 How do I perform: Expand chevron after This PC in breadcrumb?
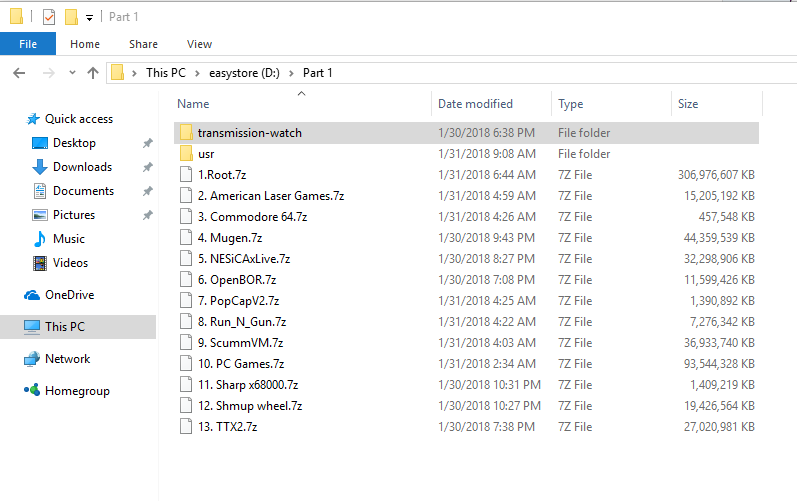point(198,73)
